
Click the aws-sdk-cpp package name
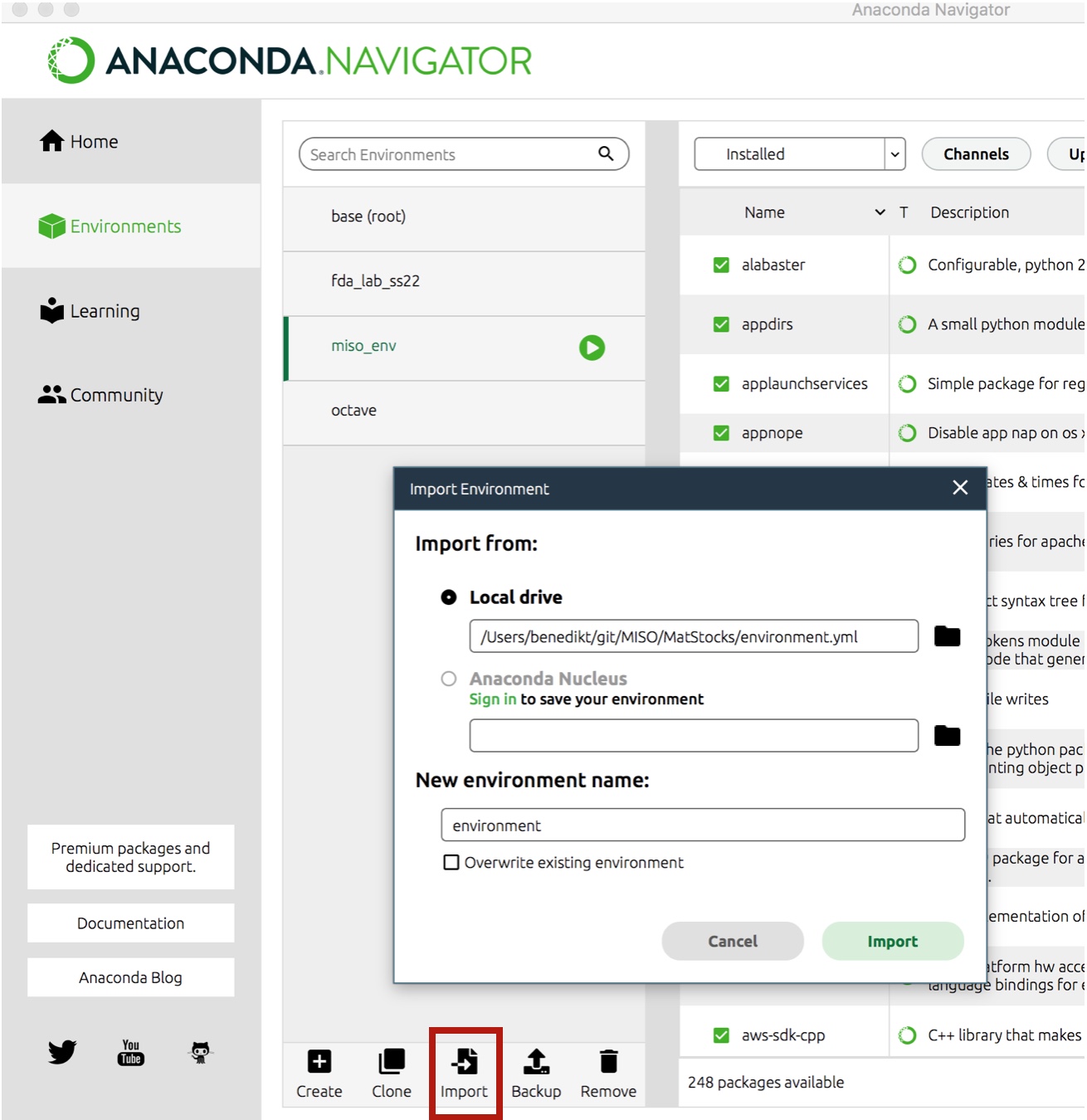point(783,1035)
